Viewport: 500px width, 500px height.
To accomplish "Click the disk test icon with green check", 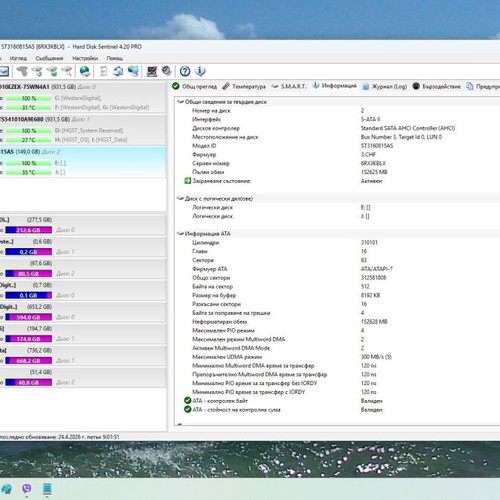I will (52, 71).
